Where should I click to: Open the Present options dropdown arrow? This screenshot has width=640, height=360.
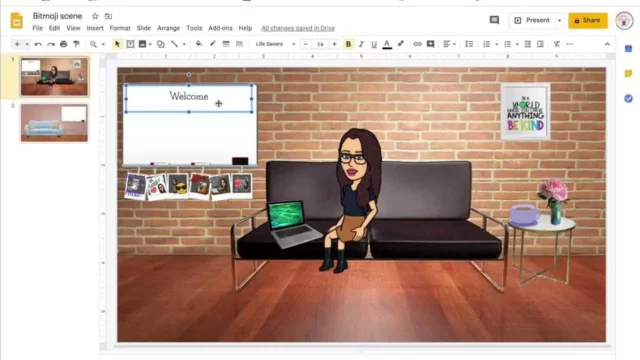pos(560,20)
